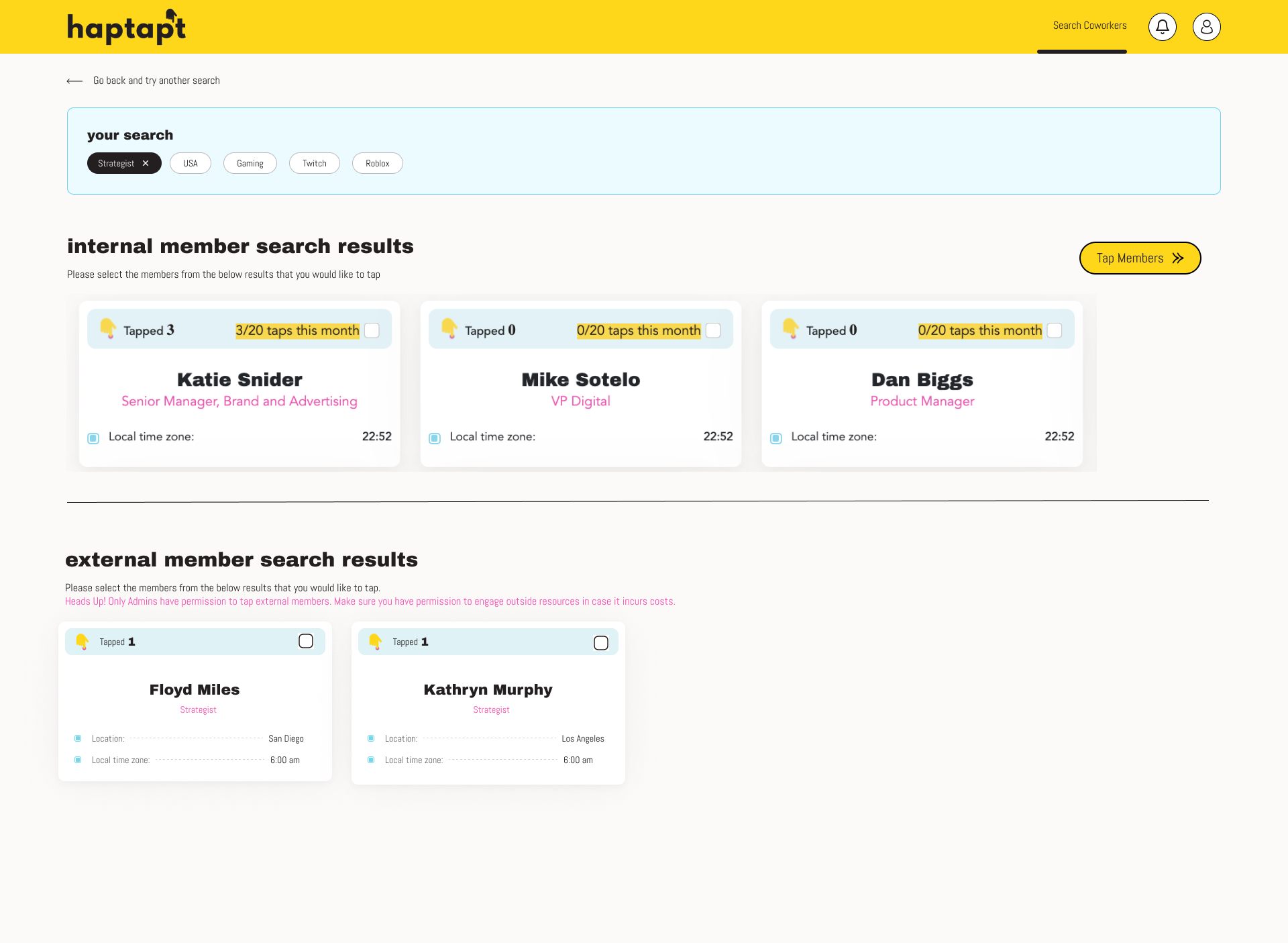This screenshot has height=943, width=1288.
Task: Click Go back and try another search
Action: 156,81
